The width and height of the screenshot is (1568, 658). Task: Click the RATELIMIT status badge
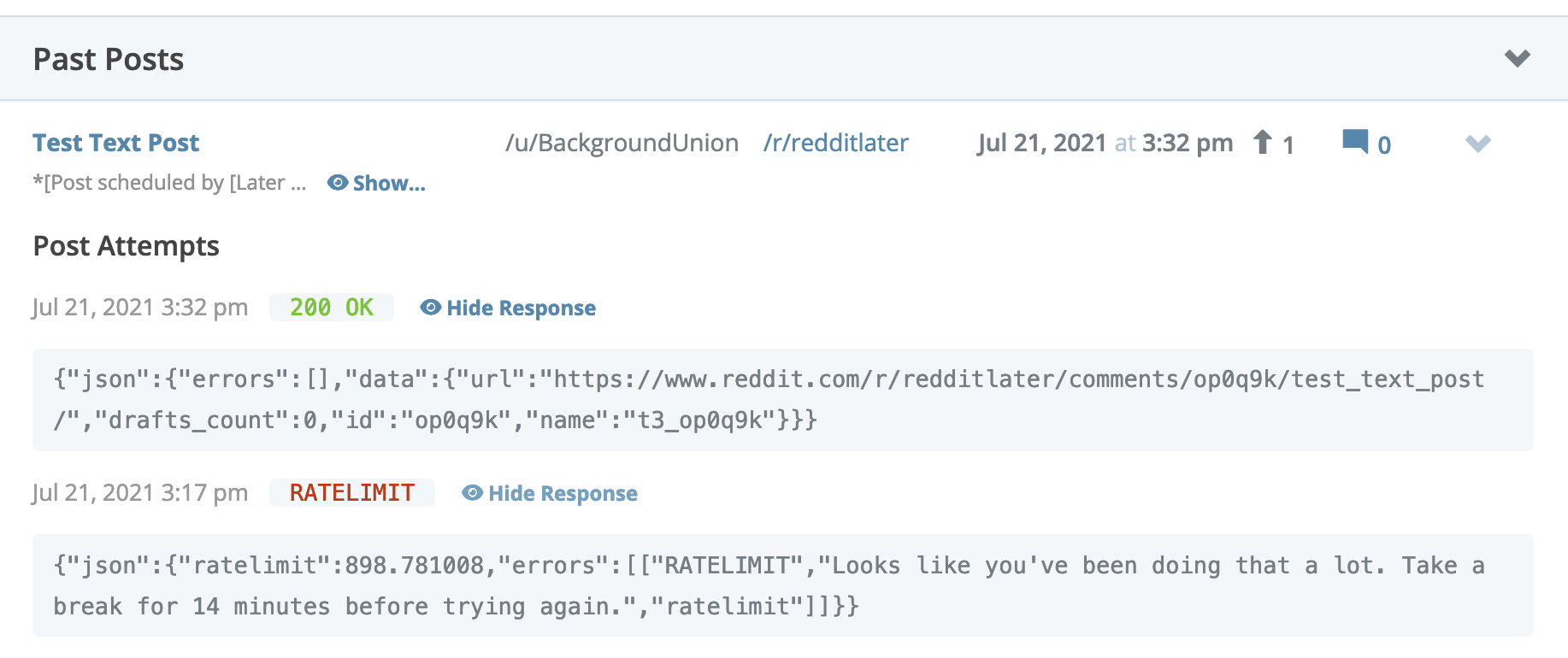(352, 493)
